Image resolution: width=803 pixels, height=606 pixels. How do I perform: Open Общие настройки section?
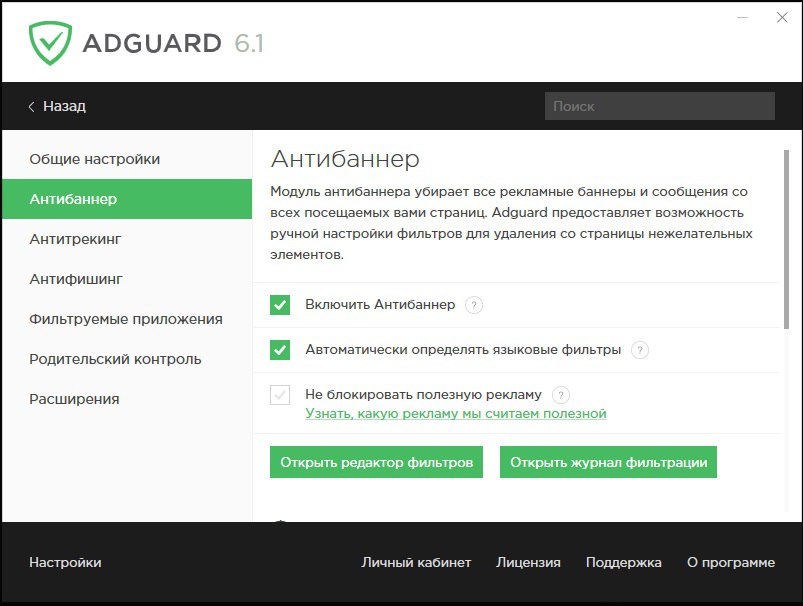point(95,159)
